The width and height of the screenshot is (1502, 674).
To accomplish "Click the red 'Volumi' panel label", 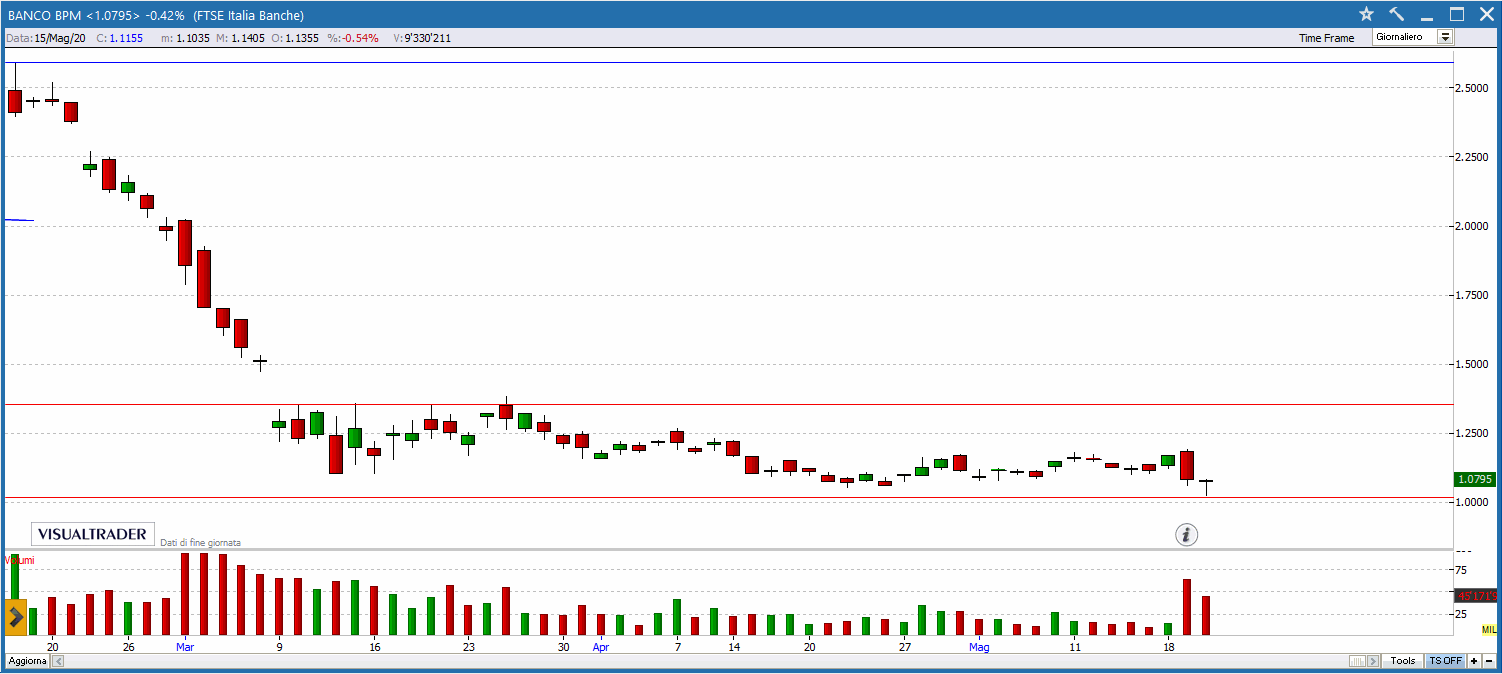I will (x=20, y=560).
